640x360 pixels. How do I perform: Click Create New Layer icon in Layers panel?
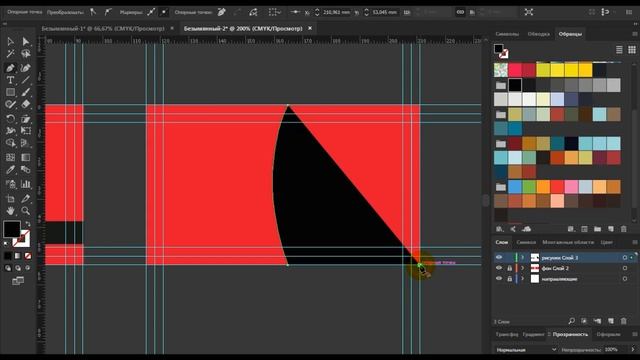click(611, 321)
